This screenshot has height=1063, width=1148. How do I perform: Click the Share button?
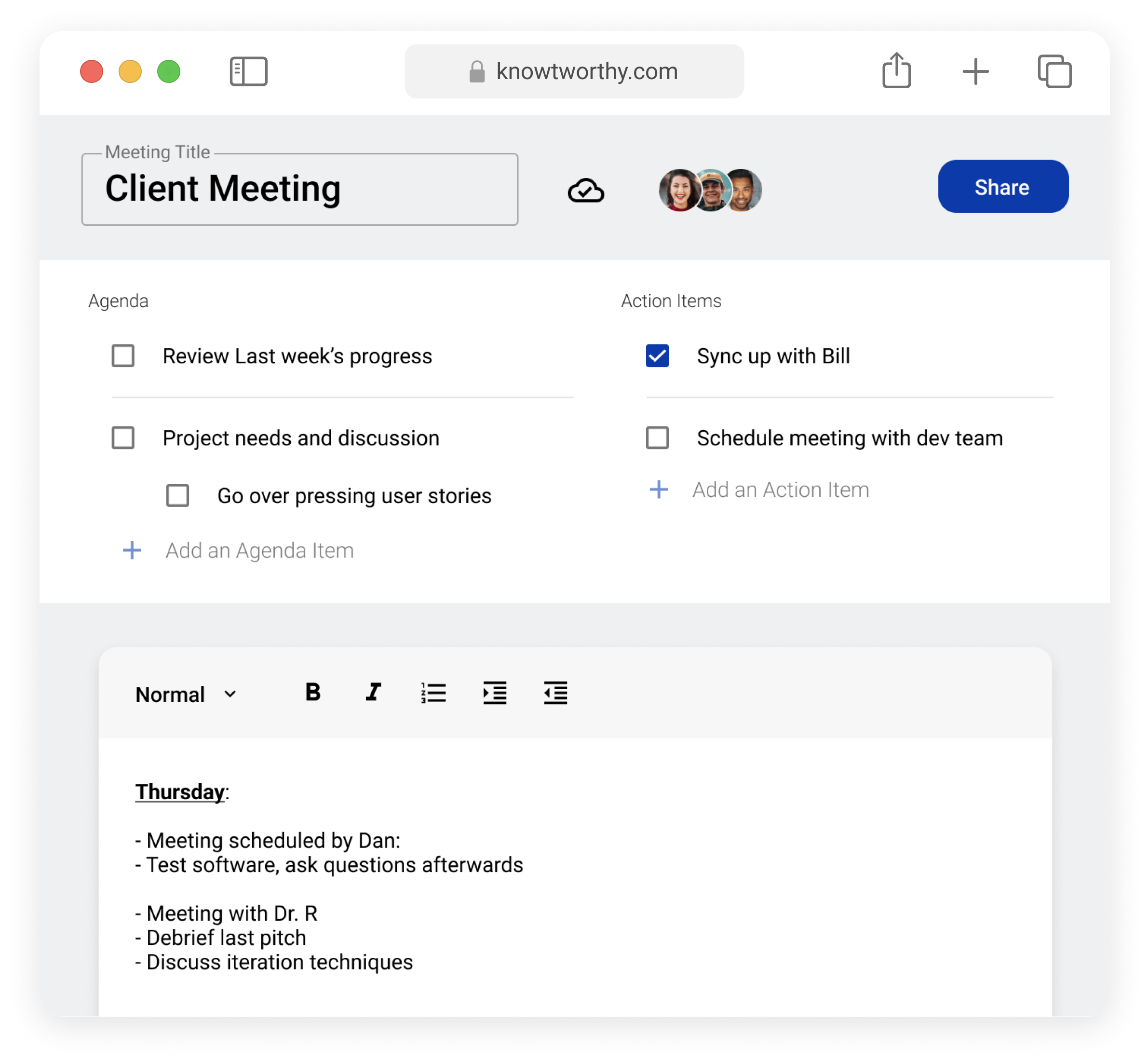tap(1002, 186)
